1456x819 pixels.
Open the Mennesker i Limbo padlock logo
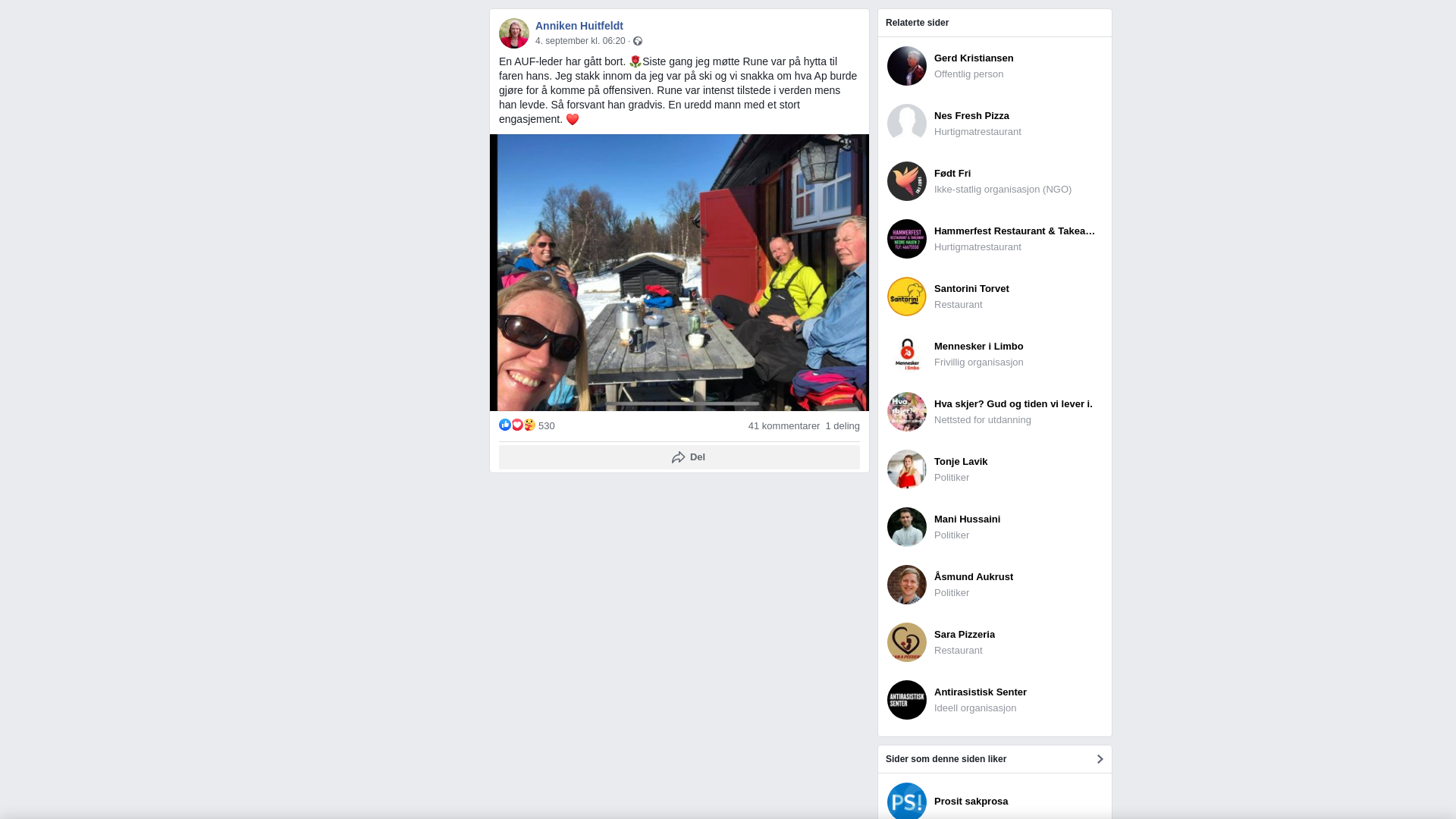906,354
